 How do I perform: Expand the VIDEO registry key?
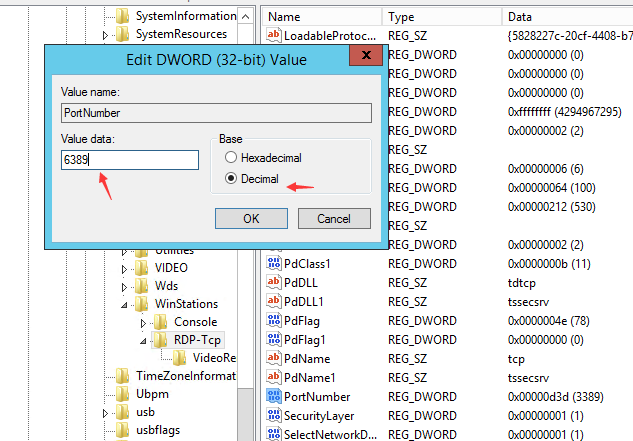(125, 268)
